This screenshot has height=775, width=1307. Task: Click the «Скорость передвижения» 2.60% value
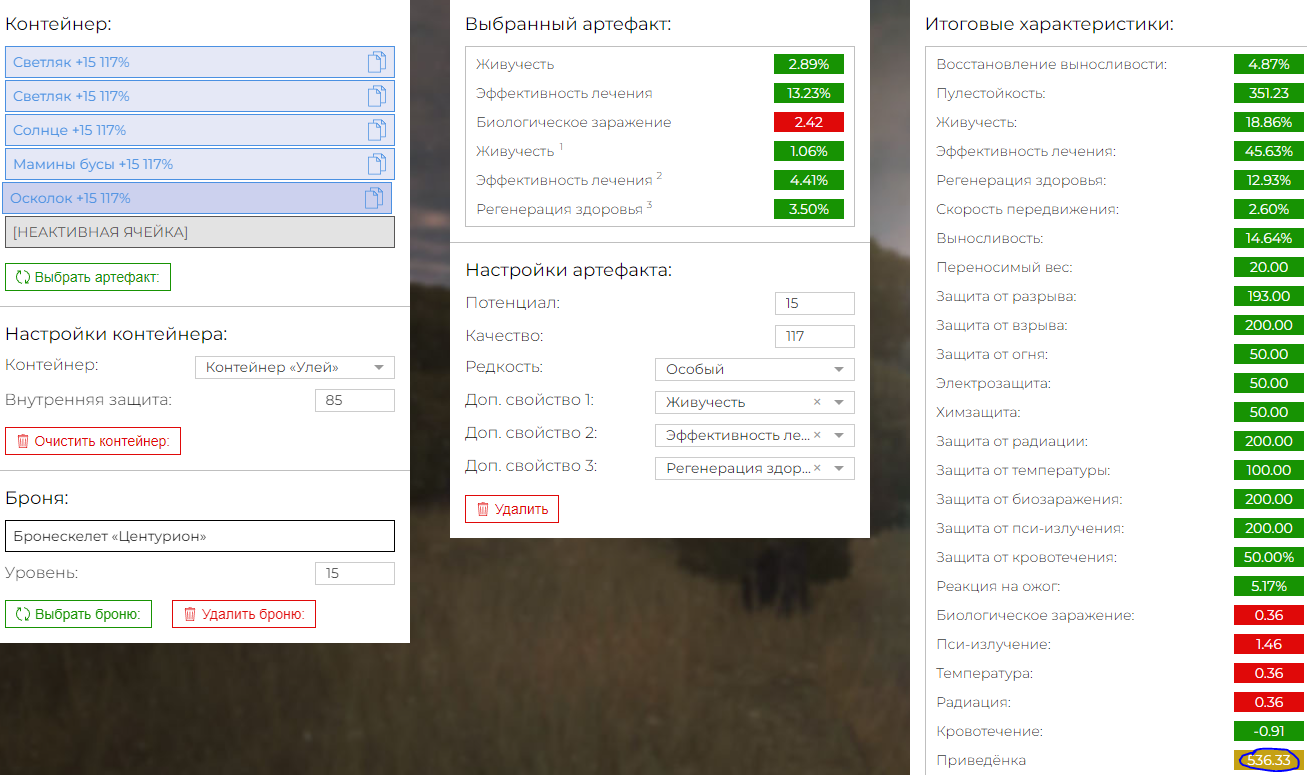1269,209
